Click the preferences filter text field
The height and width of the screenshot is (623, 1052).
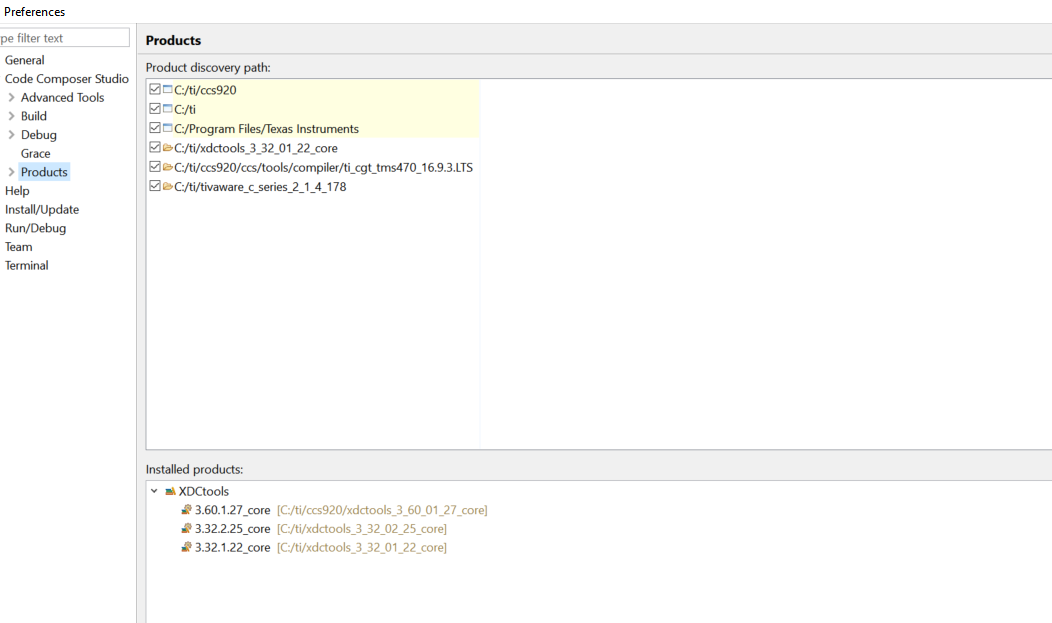pos(65,38)
